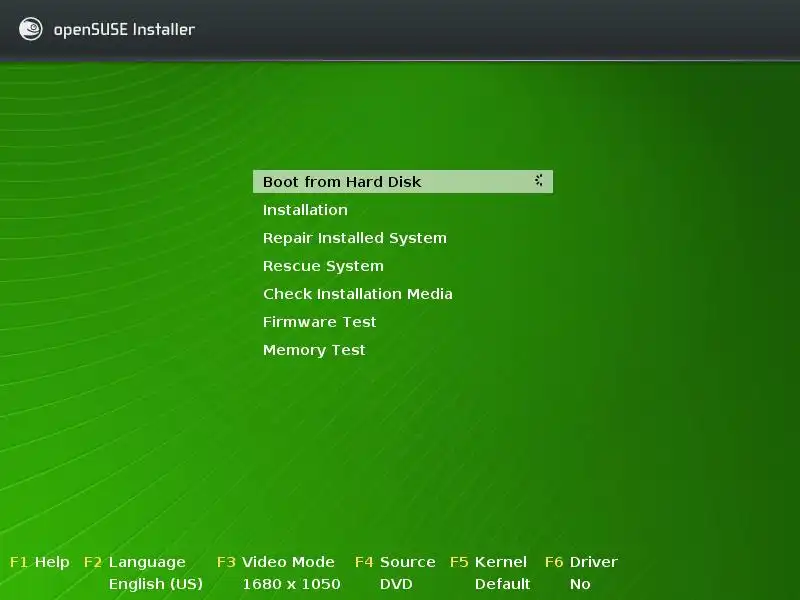This screenshot has height=600, width=800.
Task: Click the English (US) language value
Action: click(156, 584)
